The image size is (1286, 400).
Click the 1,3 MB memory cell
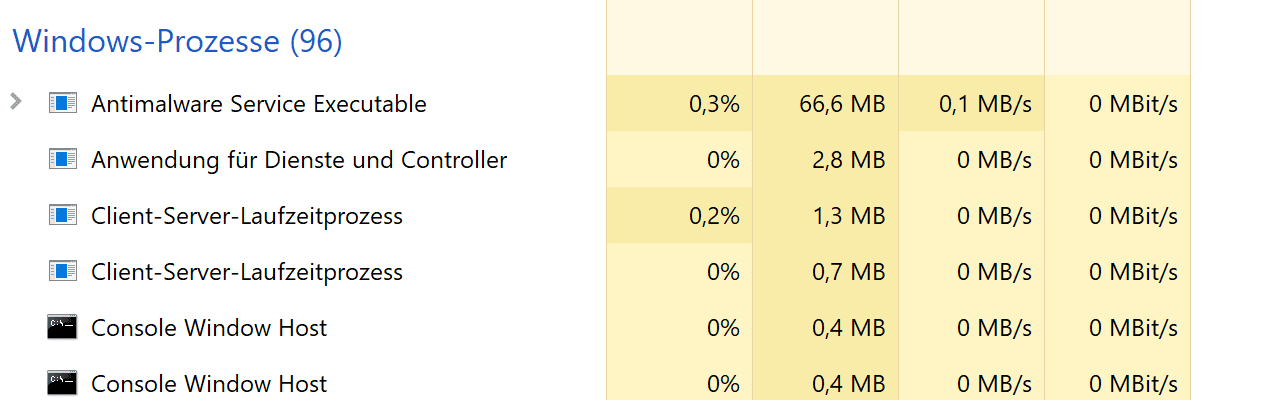(850, 216)
